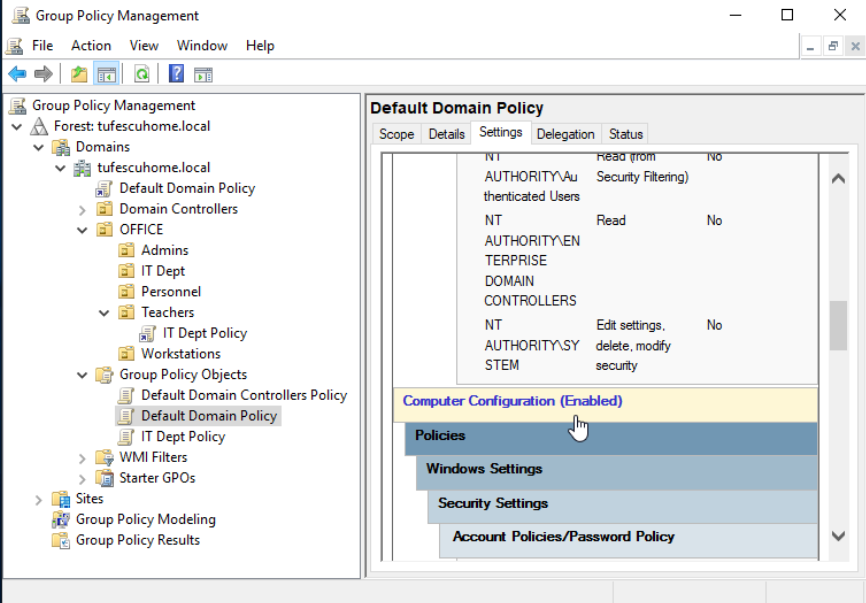Click the settings report vertical scrollbar thumb
The width and height of the screenshot is (866, 603).
click(x=838, y=325)
